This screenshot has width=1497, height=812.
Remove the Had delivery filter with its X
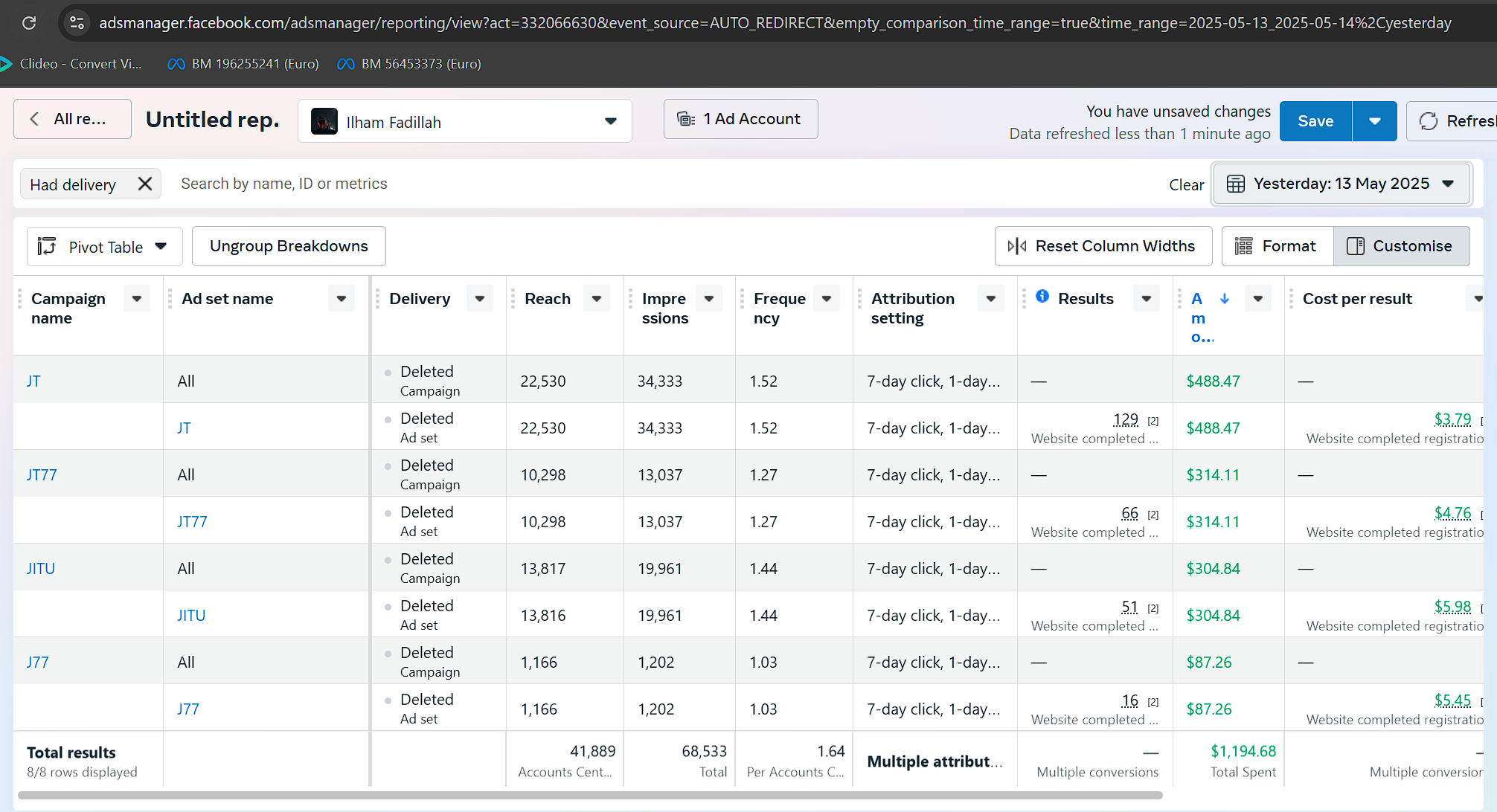[145, 184]
